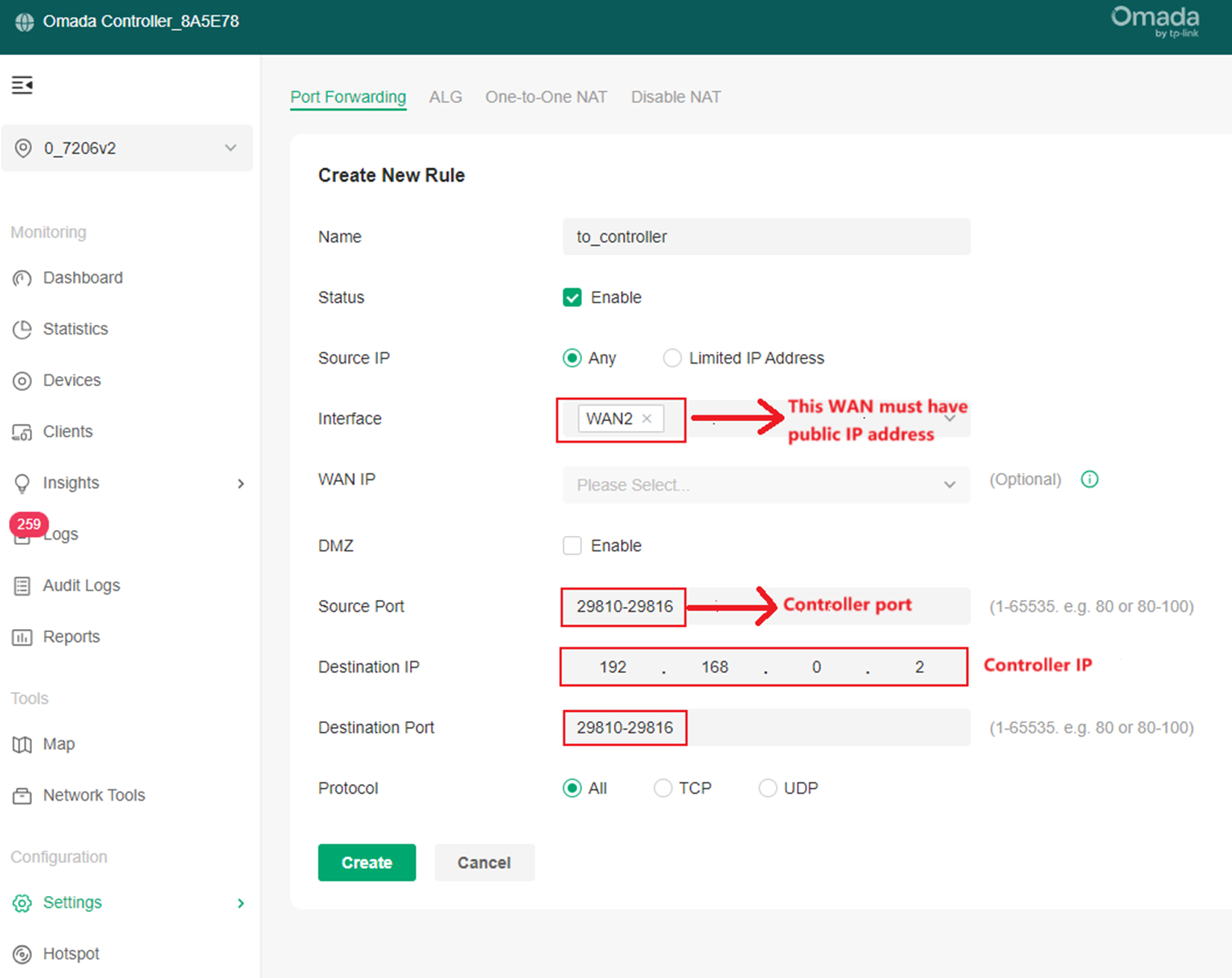Click the Destination IP third octet 0
The height and width of the screenshot is (978, 1232).
click(x=817, y=667)
